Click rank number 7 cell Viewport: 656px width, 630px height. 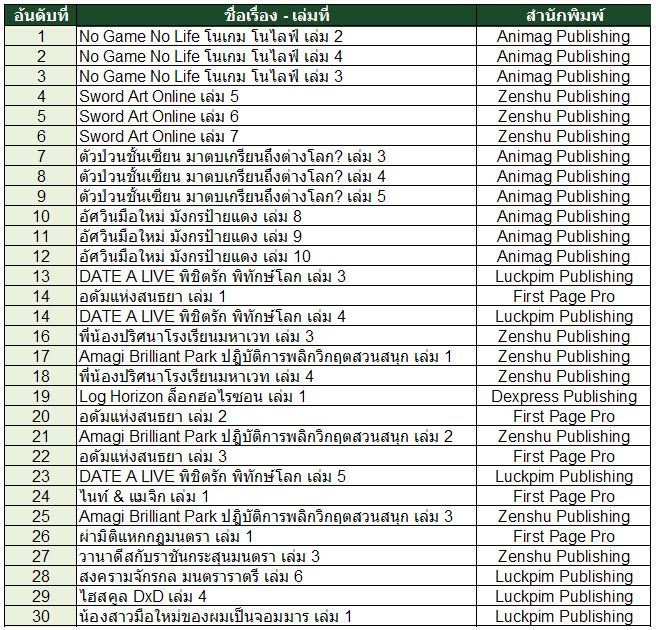coord(41,156)
